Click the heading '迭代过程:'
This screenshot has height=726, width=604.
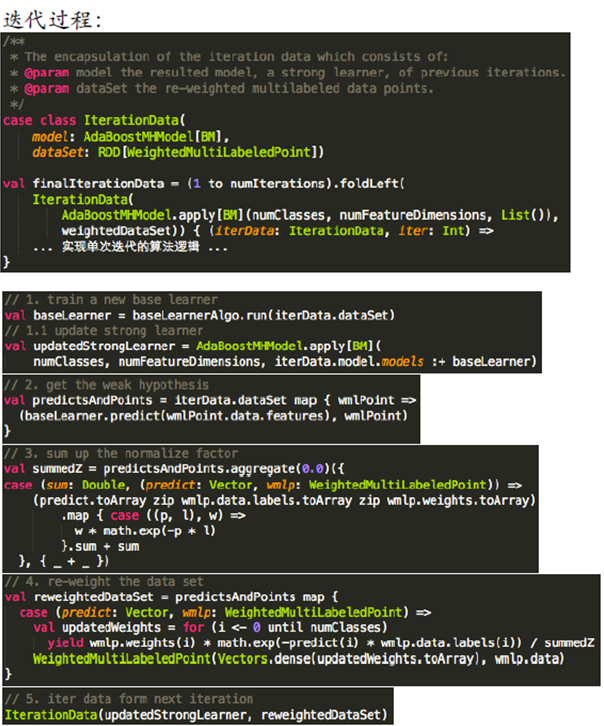point(52,20)
